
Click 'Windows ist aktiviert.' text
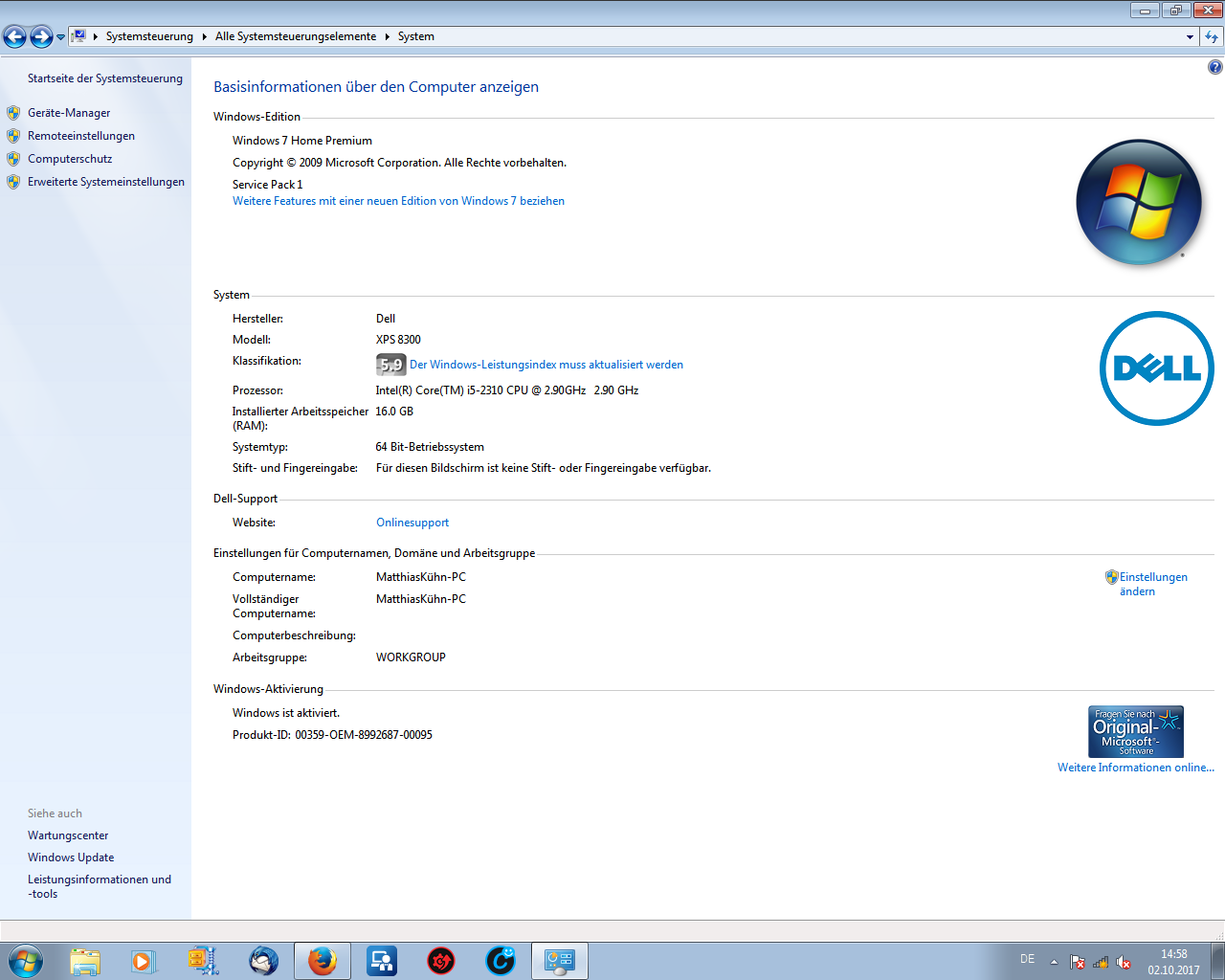pos(286,713)
